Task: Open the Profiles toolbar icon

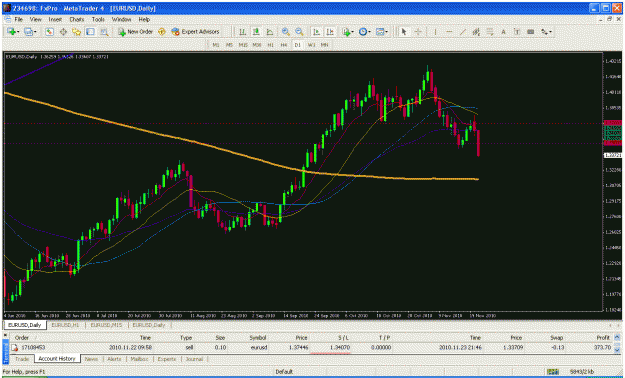Action: click(x=28, y=32)
